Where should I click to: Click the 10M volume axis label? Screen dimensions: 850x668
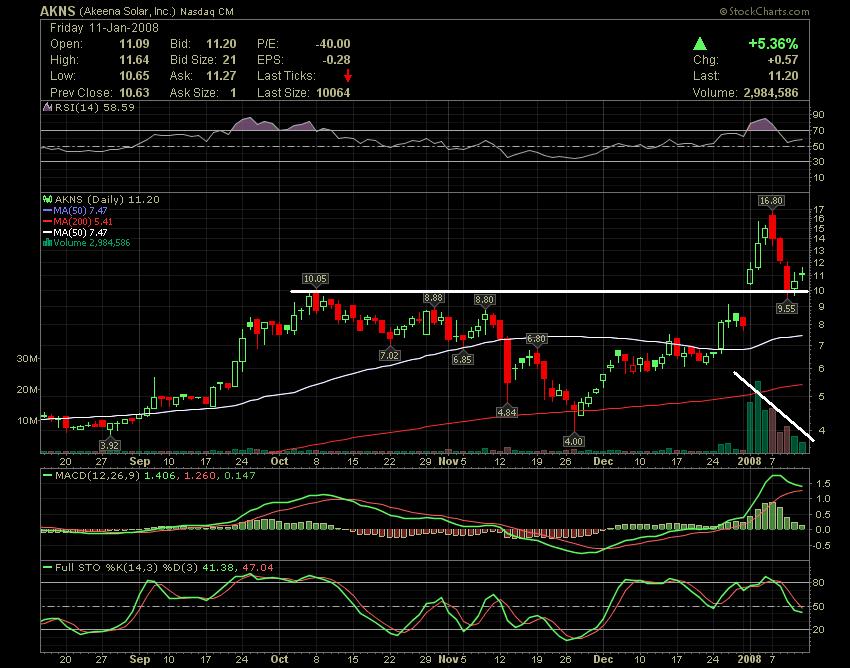(x=28, y=420)
